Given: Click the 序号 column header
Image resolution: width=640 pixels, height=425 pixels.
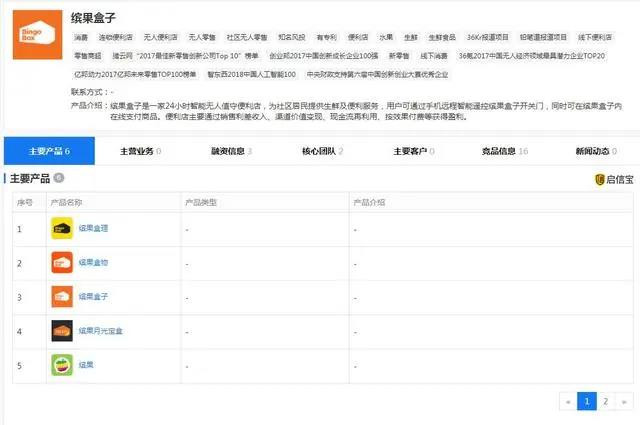Looking at the screenshot, I should [x=24, y=202].
